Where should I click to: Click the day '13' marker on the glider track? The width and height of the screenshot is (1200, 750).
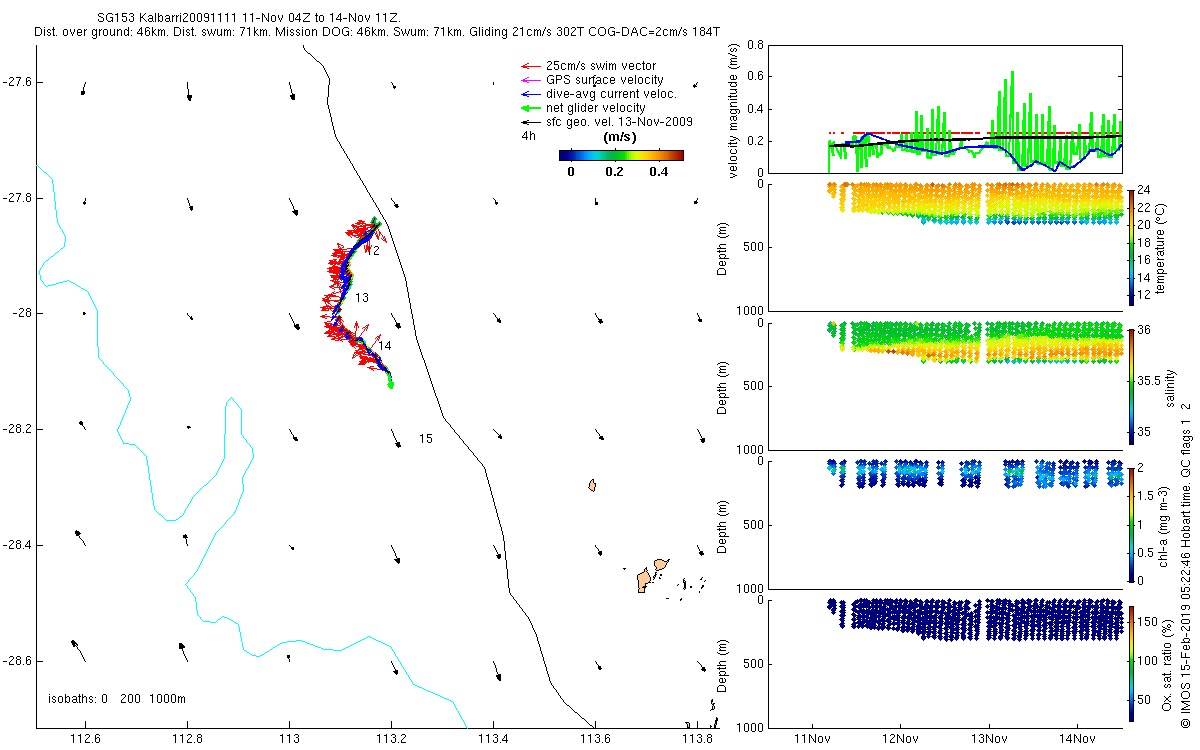point(362,298)
